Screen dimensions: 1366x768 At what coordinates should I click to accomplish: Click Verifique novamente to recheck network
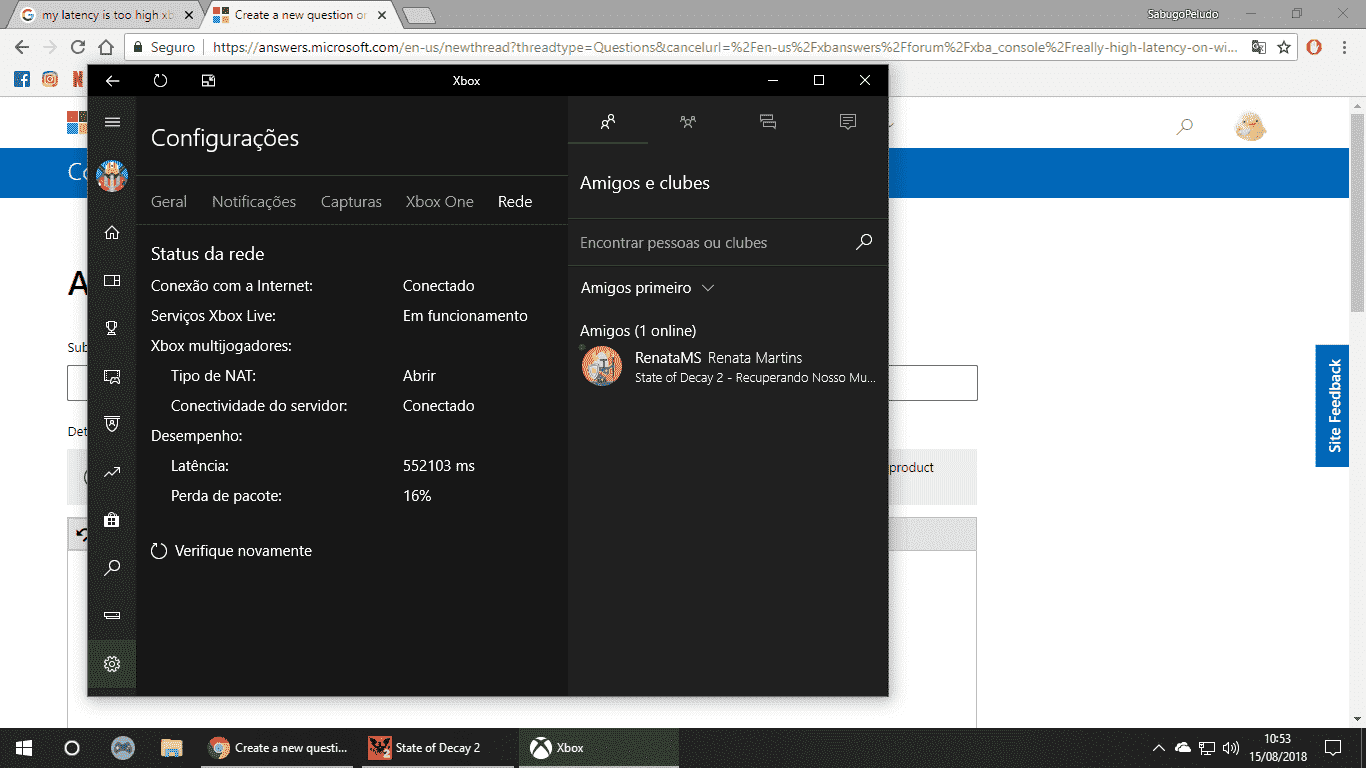click(x=231, y=551)
